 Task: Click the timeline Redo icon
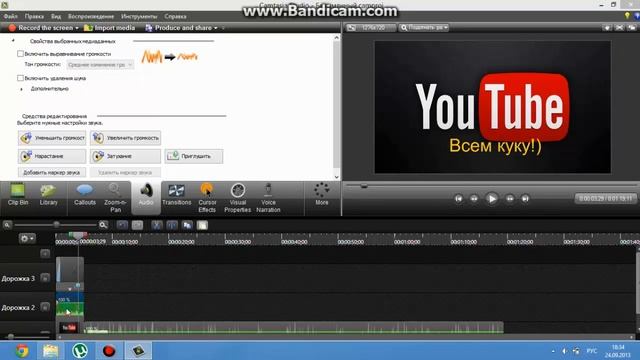(x=137, y=225)
